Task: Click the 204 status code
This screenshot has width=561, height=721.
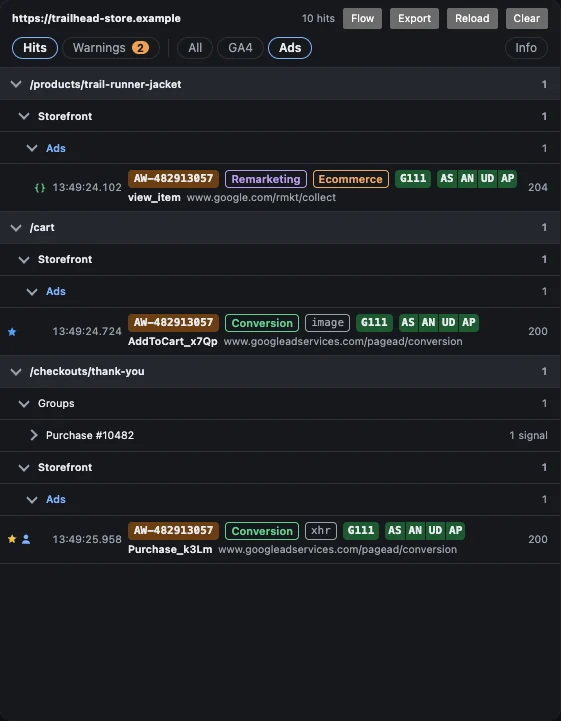Action: tap(538, 188)
